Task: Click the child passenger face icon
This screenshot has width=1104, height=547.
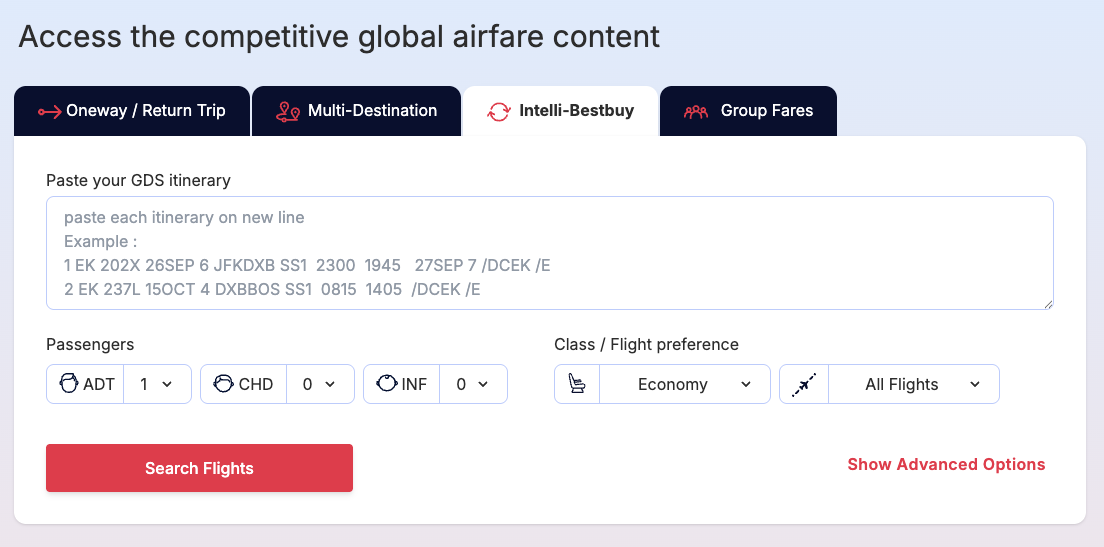Action: click(x=223, y=384)
